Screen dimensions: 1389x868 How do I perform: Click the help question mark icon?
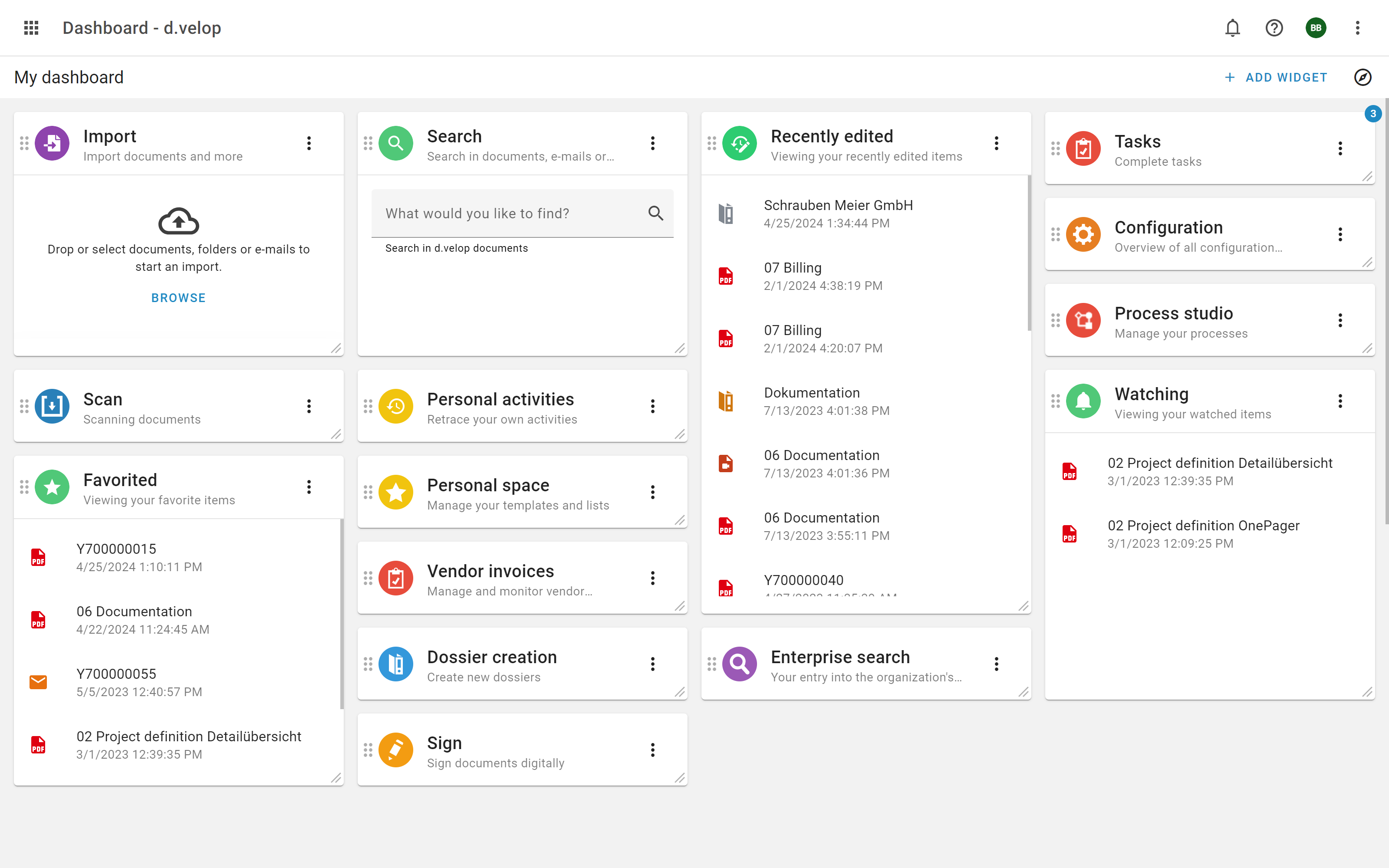tap(1274, 27)
